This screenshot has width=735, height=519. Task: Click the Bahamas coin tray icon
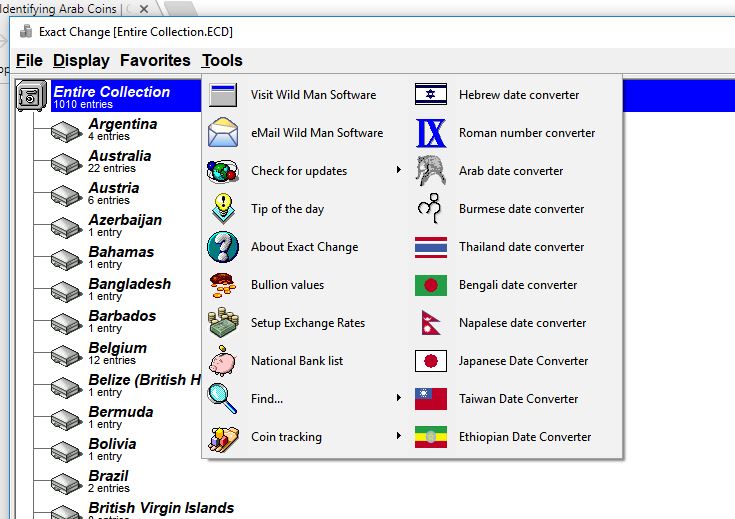coord(66,259)
